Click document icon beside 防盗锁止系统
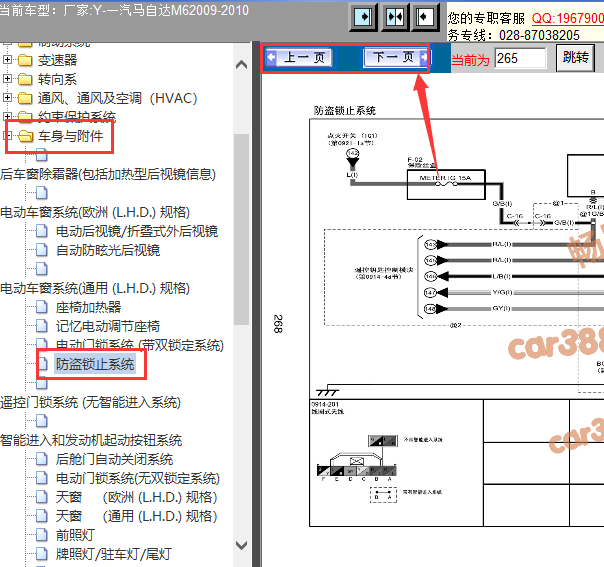The height and width of the screenshot is (567, 604). [43, 364]
